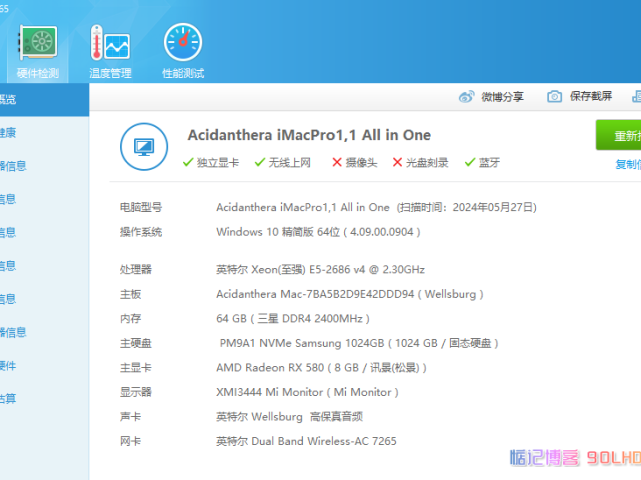Viewport: 641px width, 480px height.
Task: Click the 声卡 row label
Action: click(x=130, y=417)
